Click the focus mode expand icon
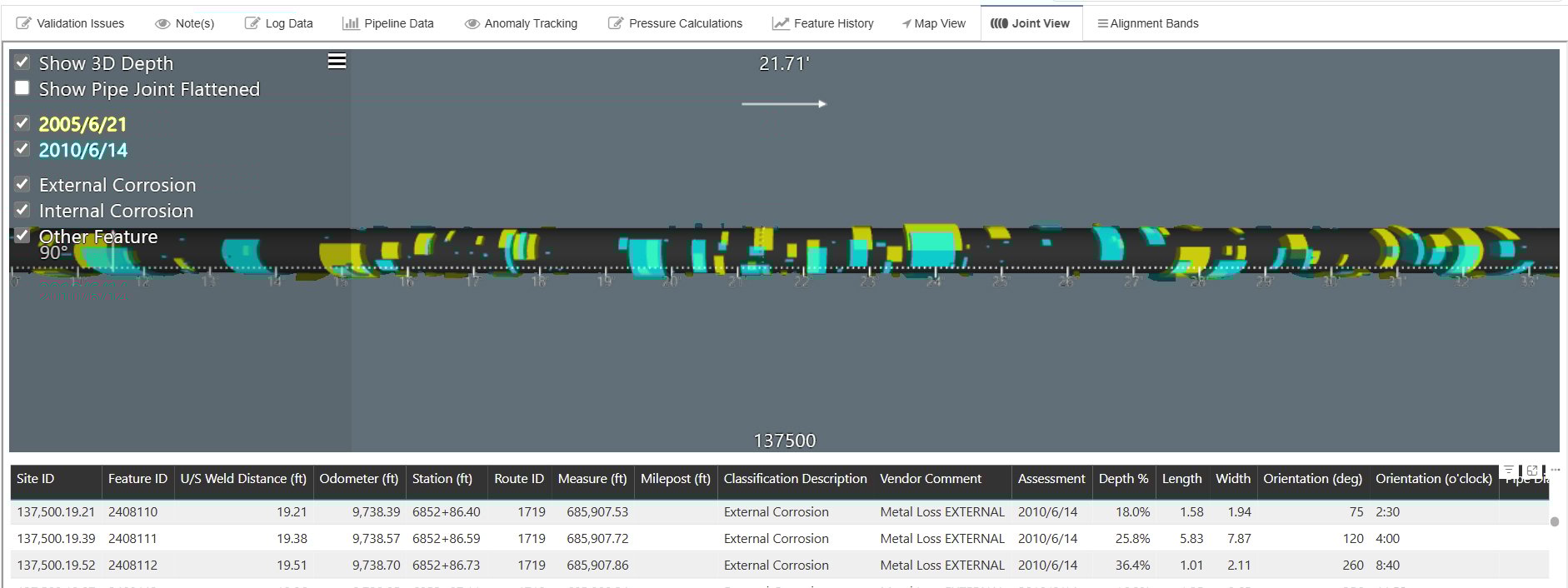 1531,471
